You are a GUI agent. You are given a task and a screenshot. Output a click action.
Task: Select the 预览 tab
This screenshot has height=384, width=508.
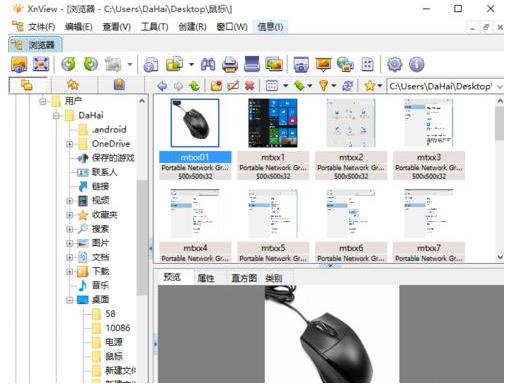172,277
